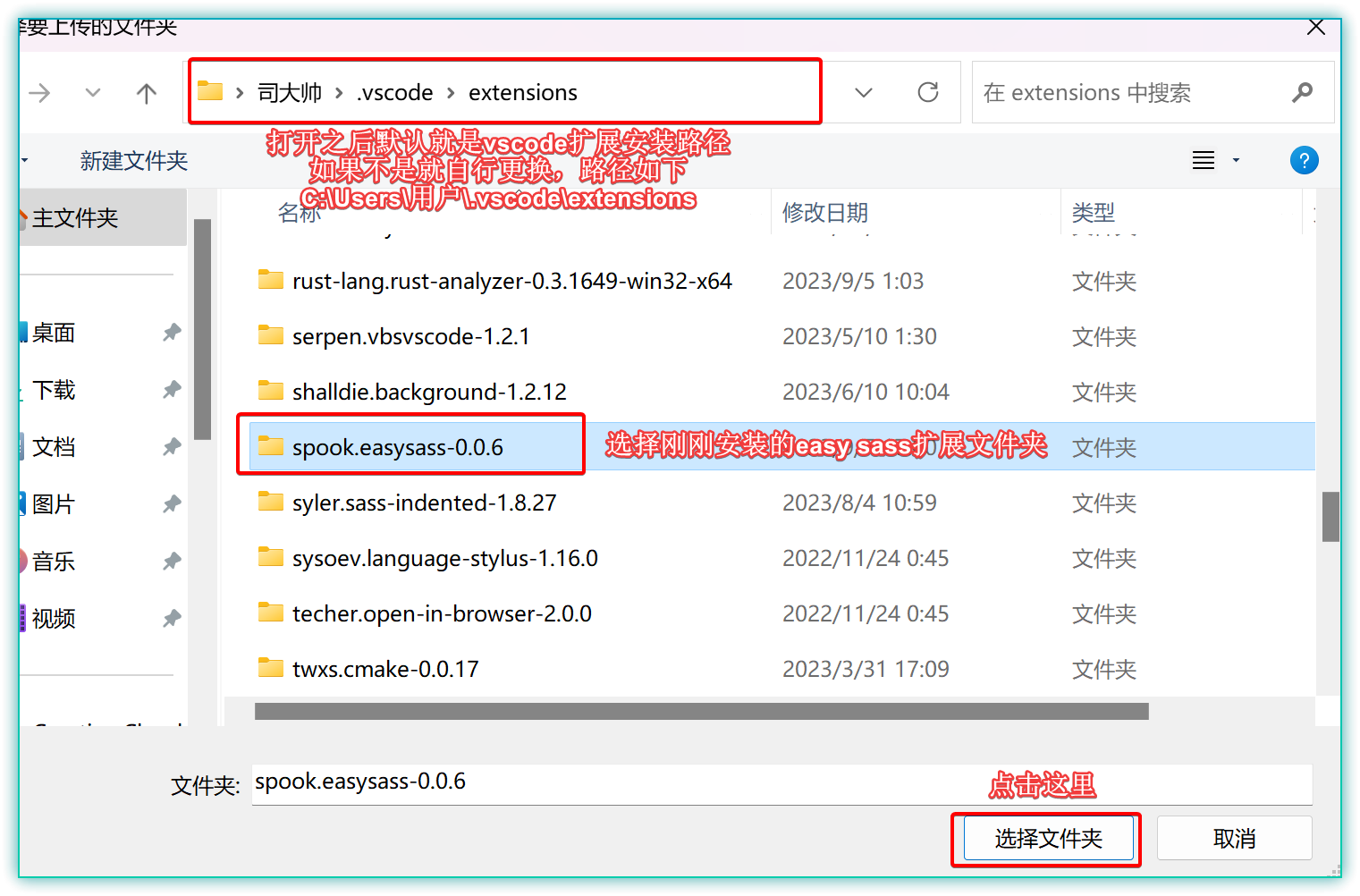This screenshot has width=1360, height=896.
Task: Refresh the extensions folder view
Action: [x=928, y=92]
